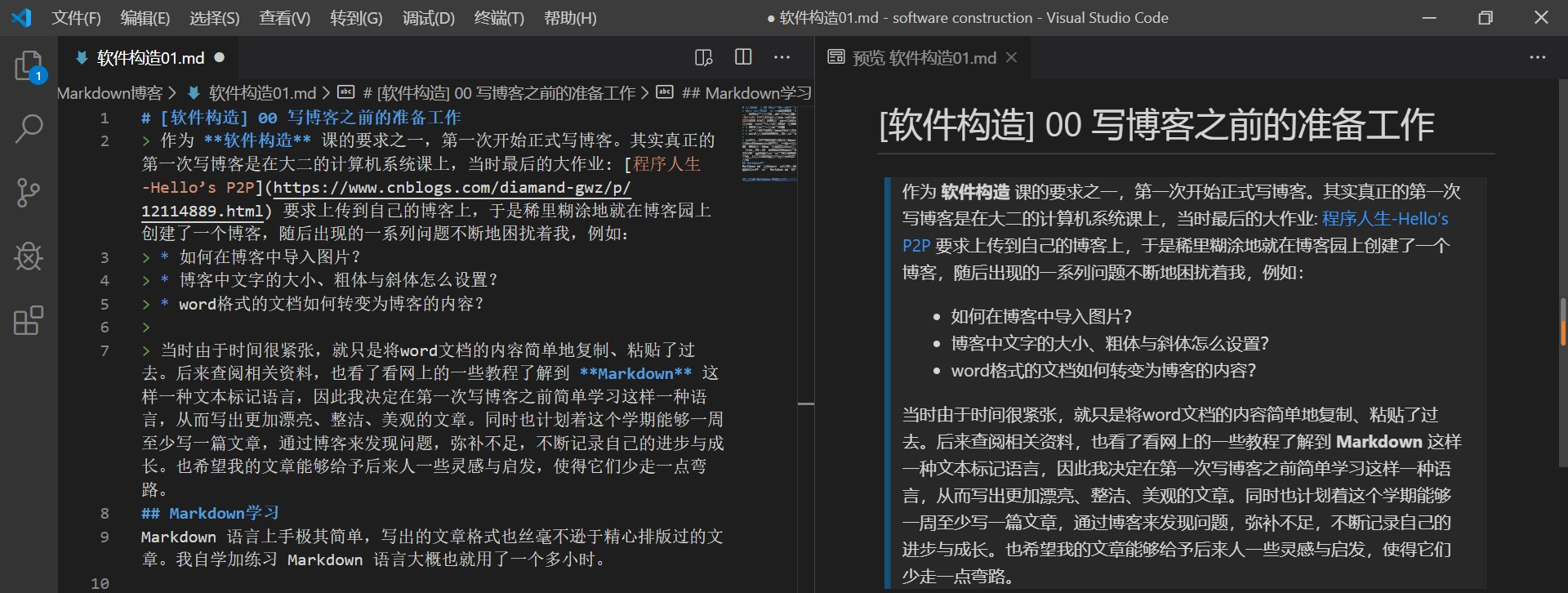Click the editor minimap thumbnail
The height and width of the screenshot is (593, 1568).
769,143
